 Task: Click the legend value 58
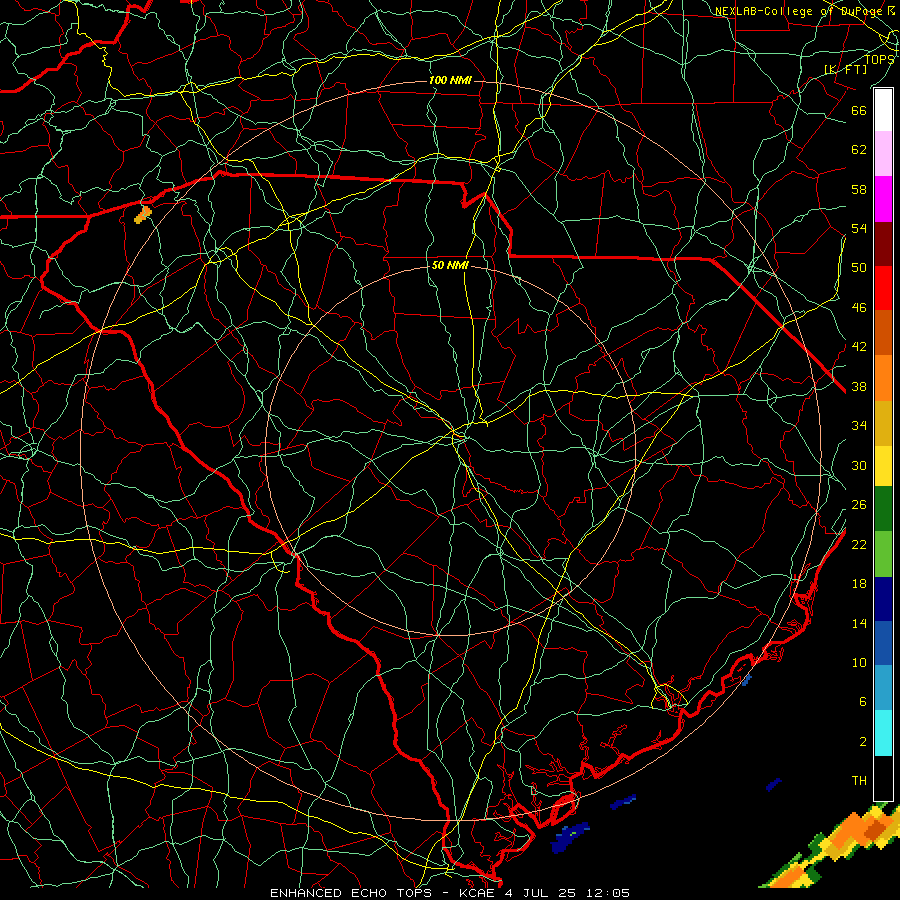coord(859,189)
